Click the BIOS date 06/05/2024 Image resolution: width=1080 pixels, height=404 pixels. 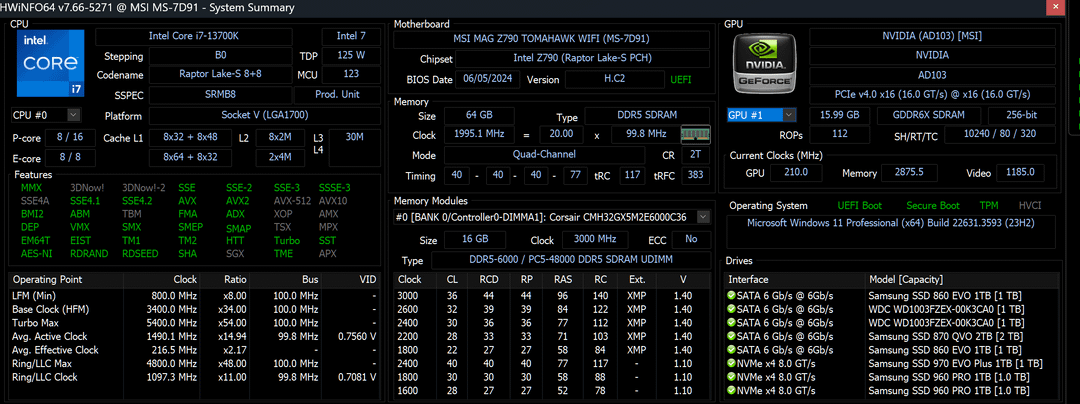point(488,79)
